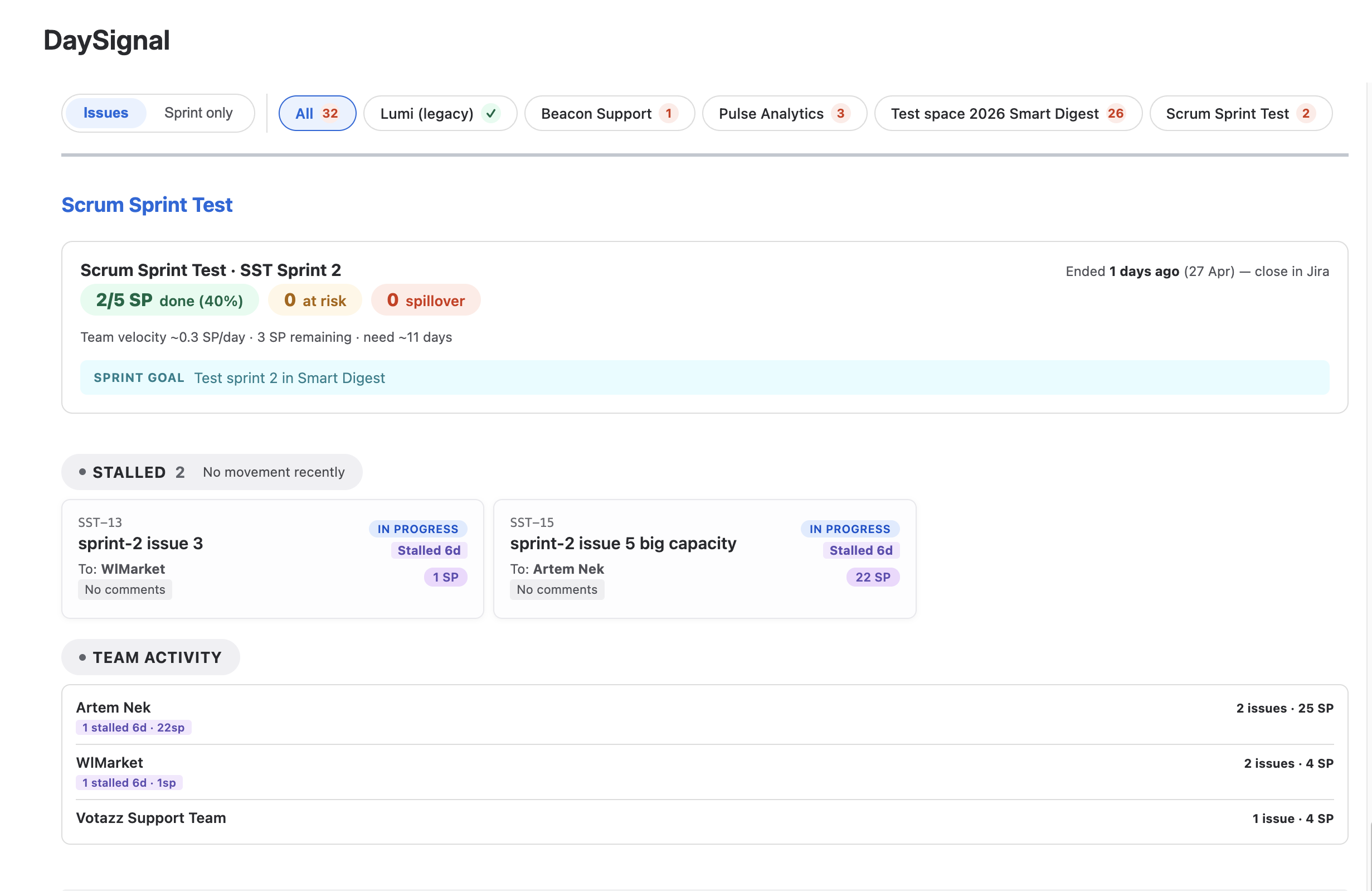The height and width of the screenshot is (891, 1372).
Task: Click the green checkmark on Lumi (legacy)
Action: coord(490,114)
